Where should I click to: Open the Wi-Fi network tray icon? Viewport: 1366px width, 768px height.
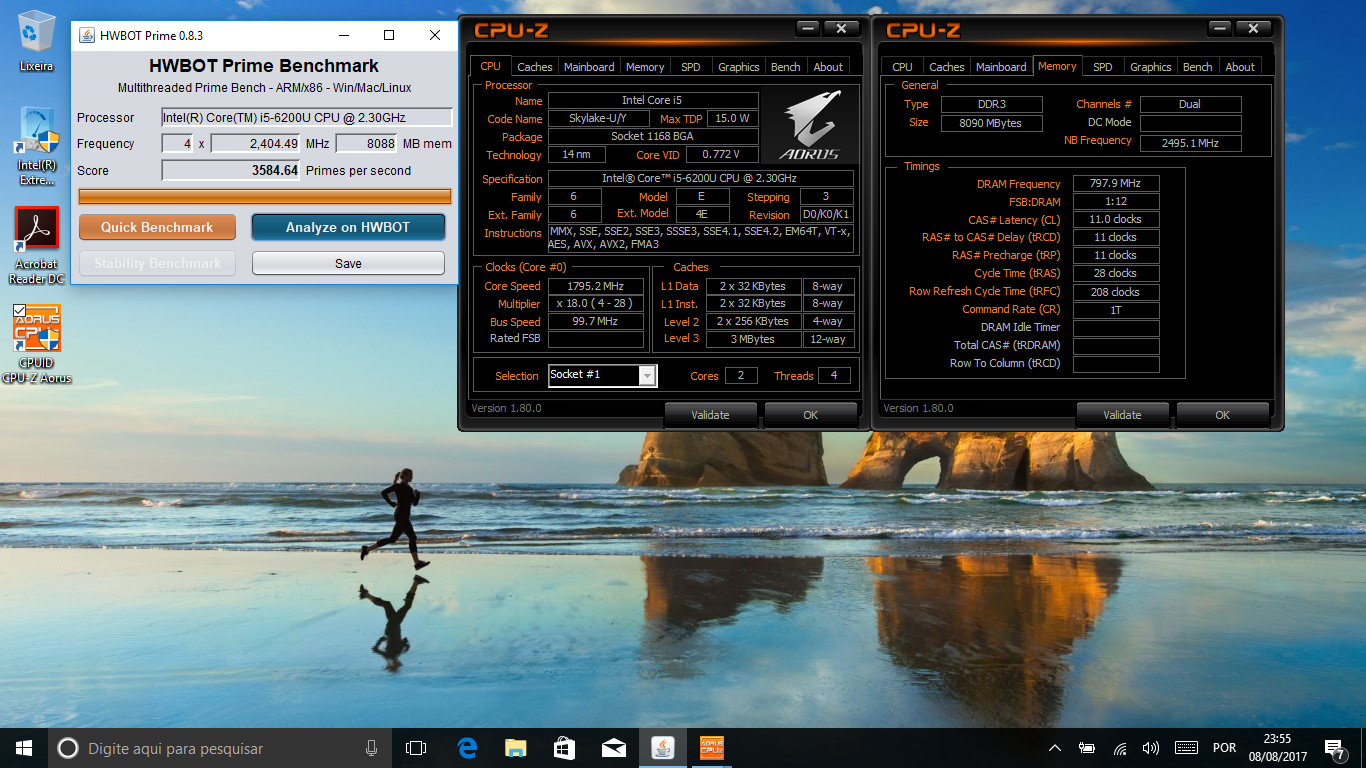point(1120,748)
